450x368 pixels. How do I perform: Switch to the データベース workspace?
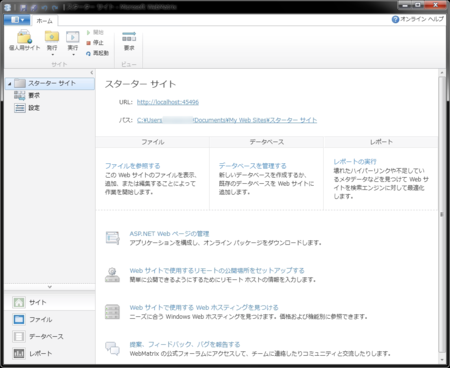(50, 336)
